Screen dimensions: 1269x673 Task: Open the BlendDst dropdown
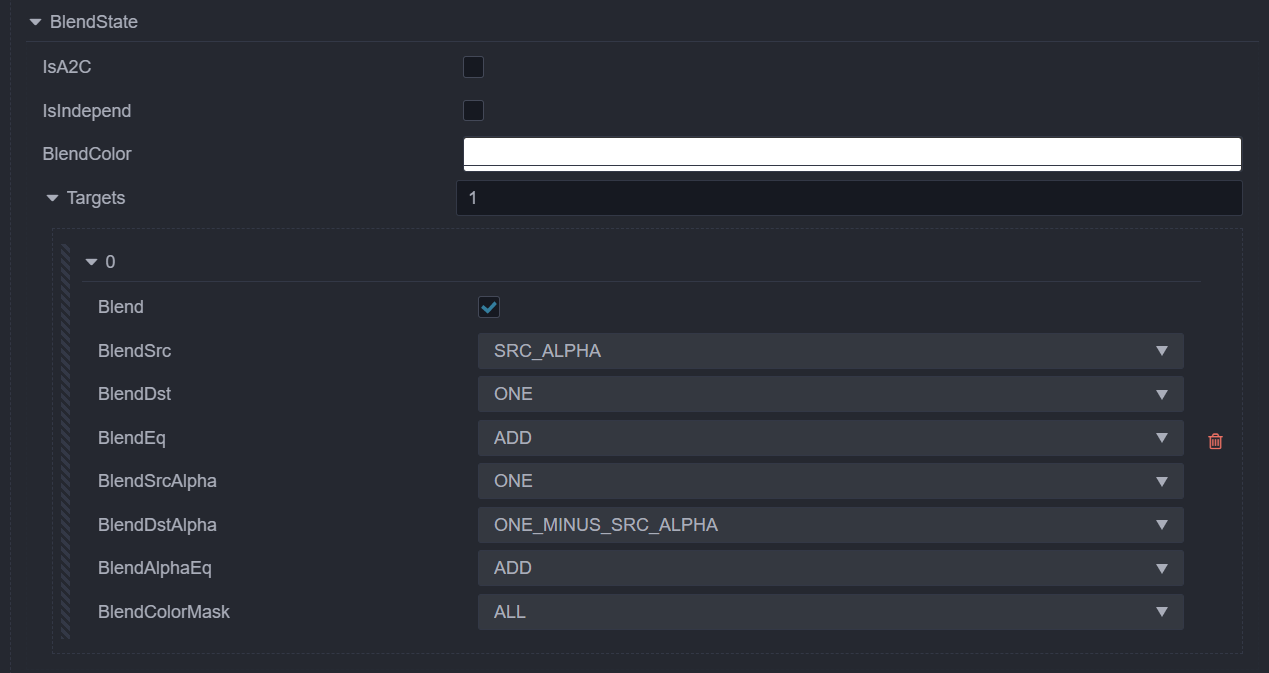click(x=830, y=394)
